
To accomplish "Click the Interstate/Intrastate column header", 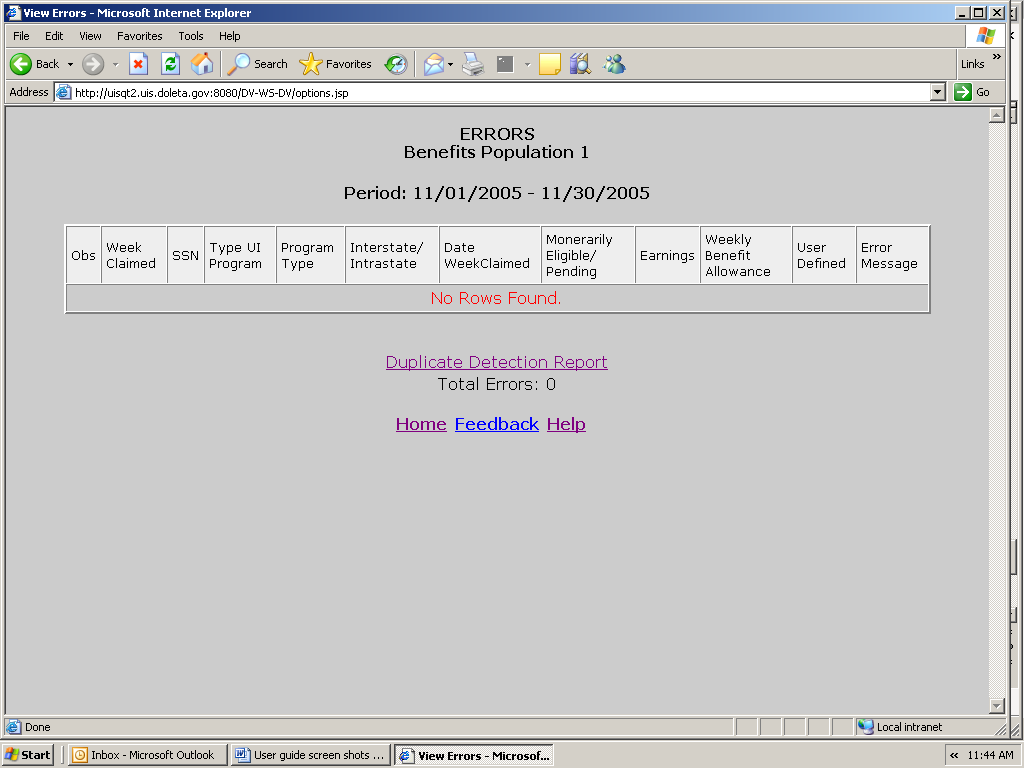I will click(x=392, y=255).
